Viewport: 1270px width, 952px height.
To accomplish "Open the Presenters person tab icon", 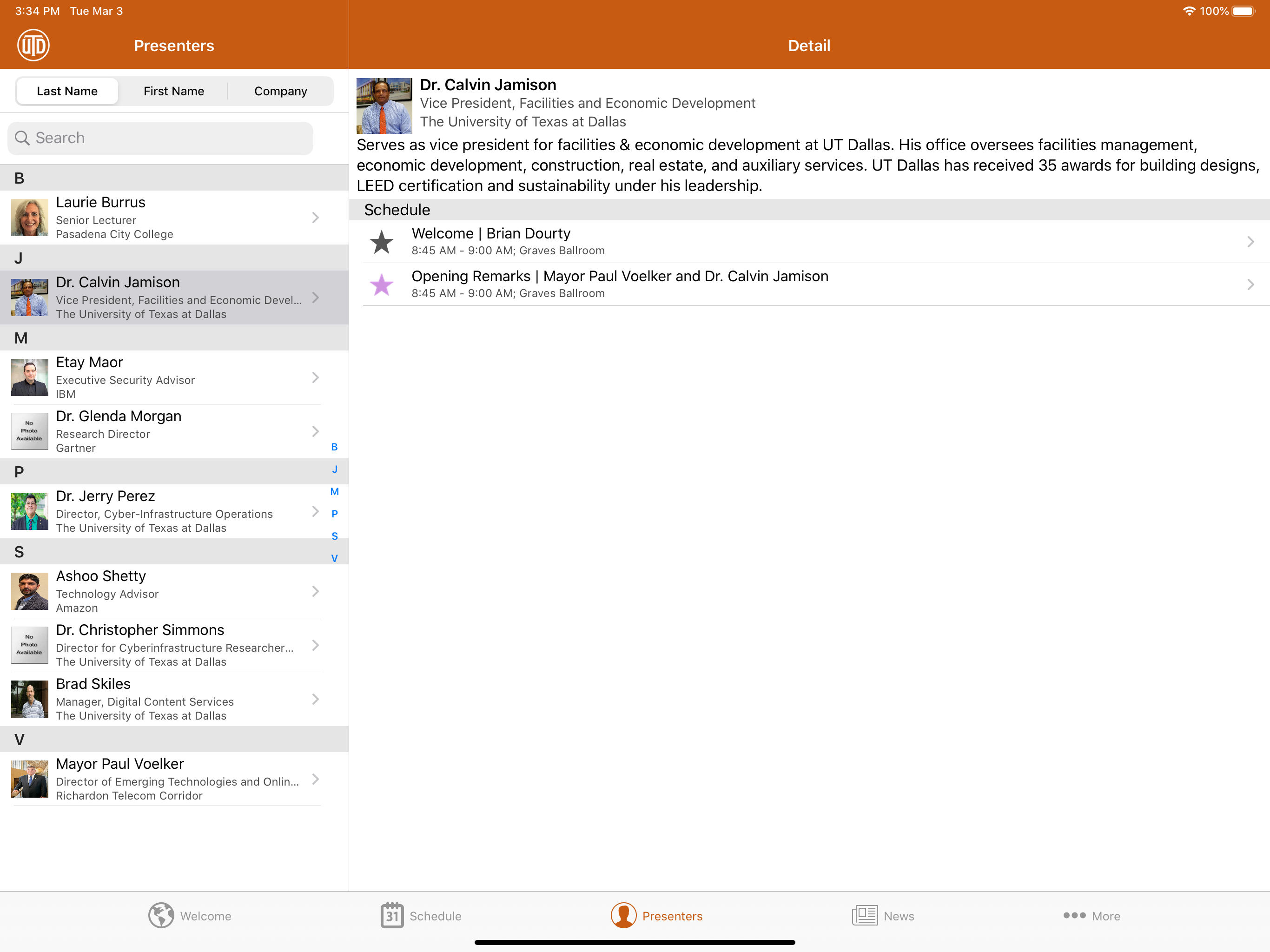I will click(623, 915).
